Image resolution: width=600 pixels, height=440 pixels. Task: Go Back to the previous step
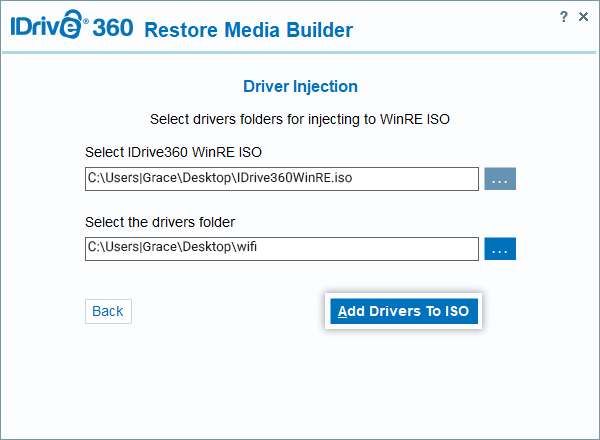[x=108, y=311]
